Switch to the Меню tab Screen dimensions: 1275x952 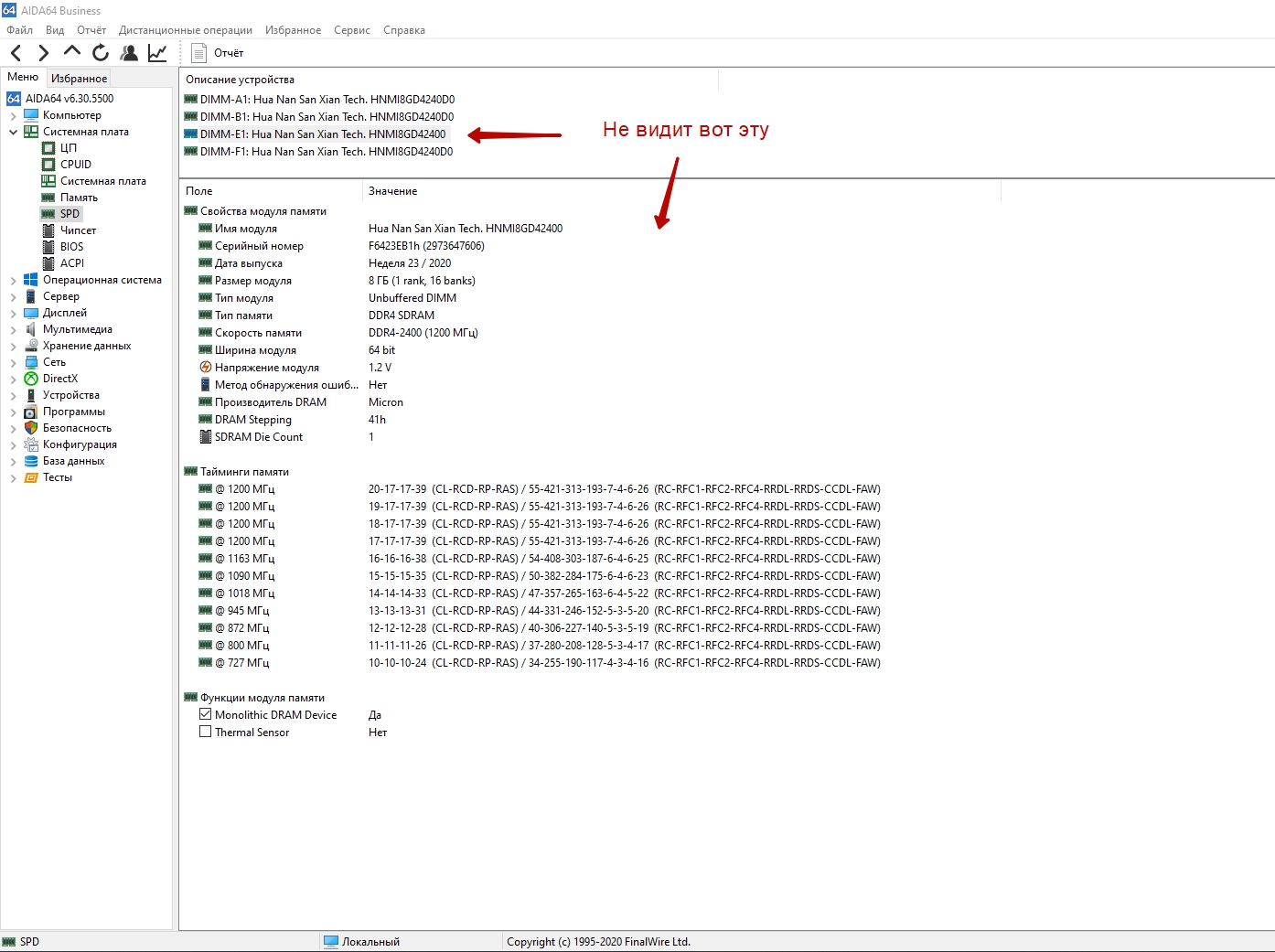pyautogui.click(x=23, y=77)
